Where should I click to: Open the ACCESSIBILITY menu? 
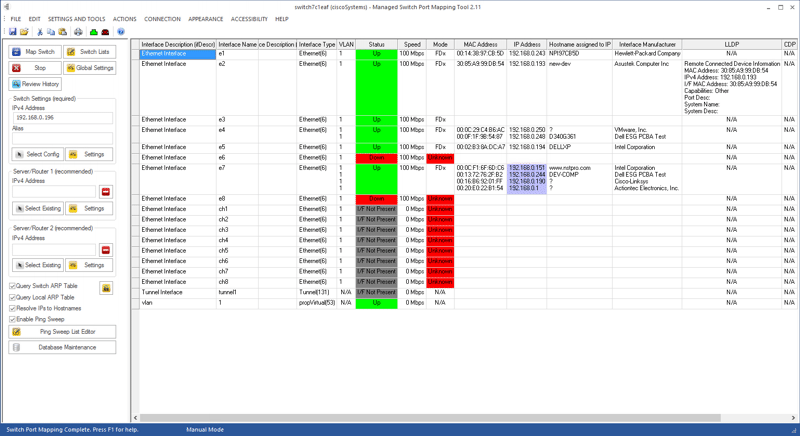point(249,19)
